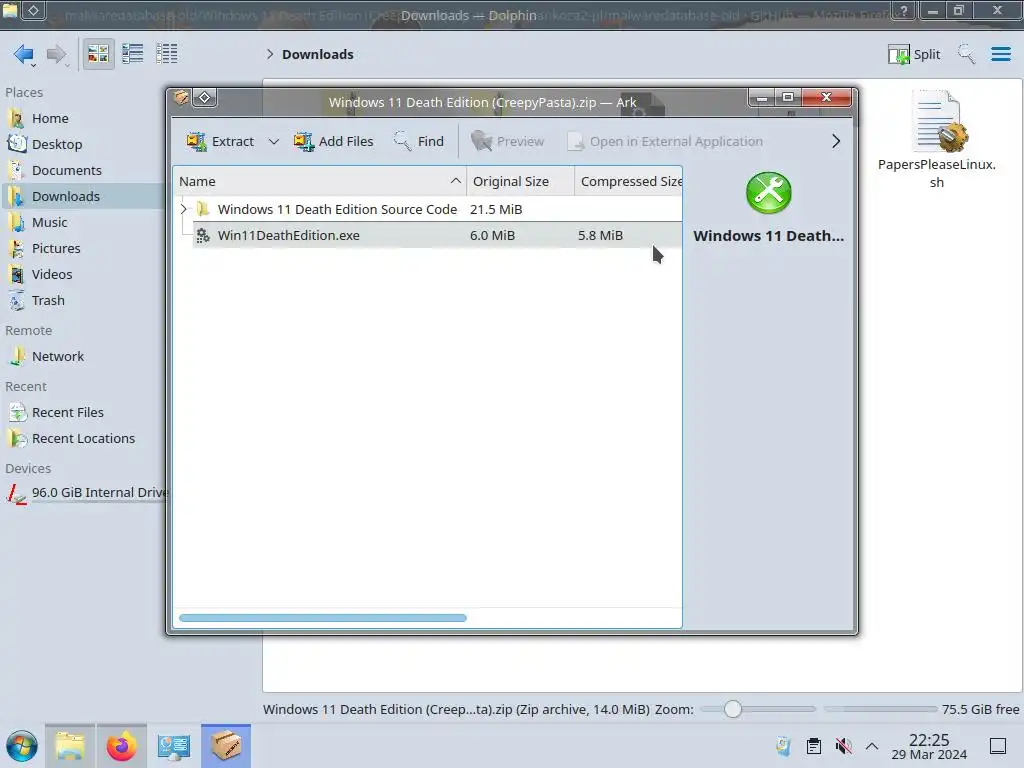Click Downloads breadcrumb in location bar
This screenshot has height=768, width=1024.
click(318, 54)
